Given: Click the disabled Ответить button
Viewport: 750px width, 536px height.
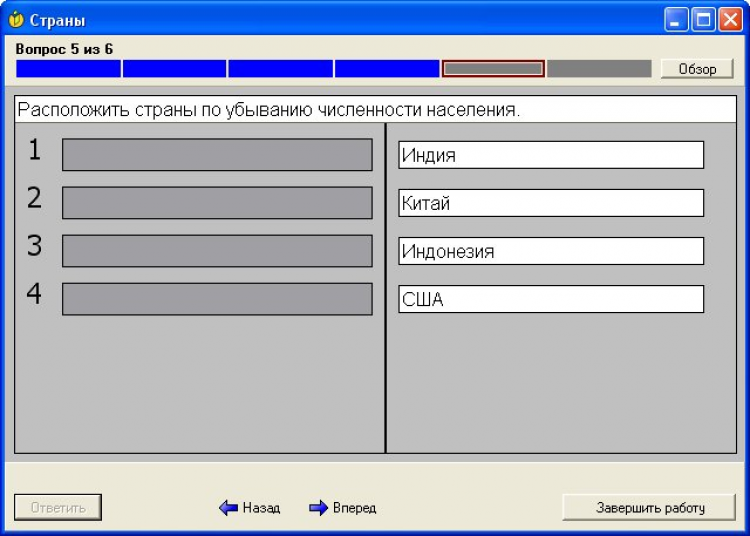Looking at the screenshot, I should 58,507.
